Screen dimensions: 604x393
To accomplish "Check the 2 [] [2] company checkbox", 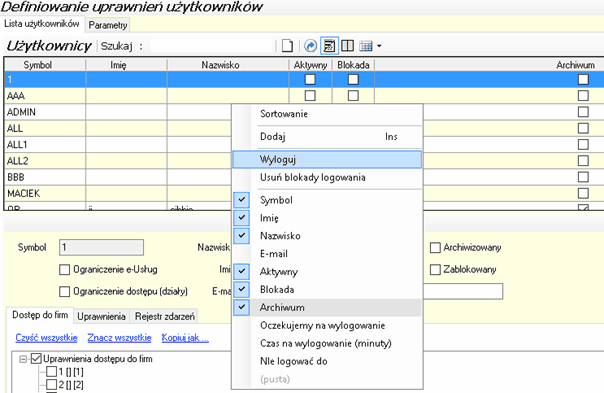I will 51,385.
